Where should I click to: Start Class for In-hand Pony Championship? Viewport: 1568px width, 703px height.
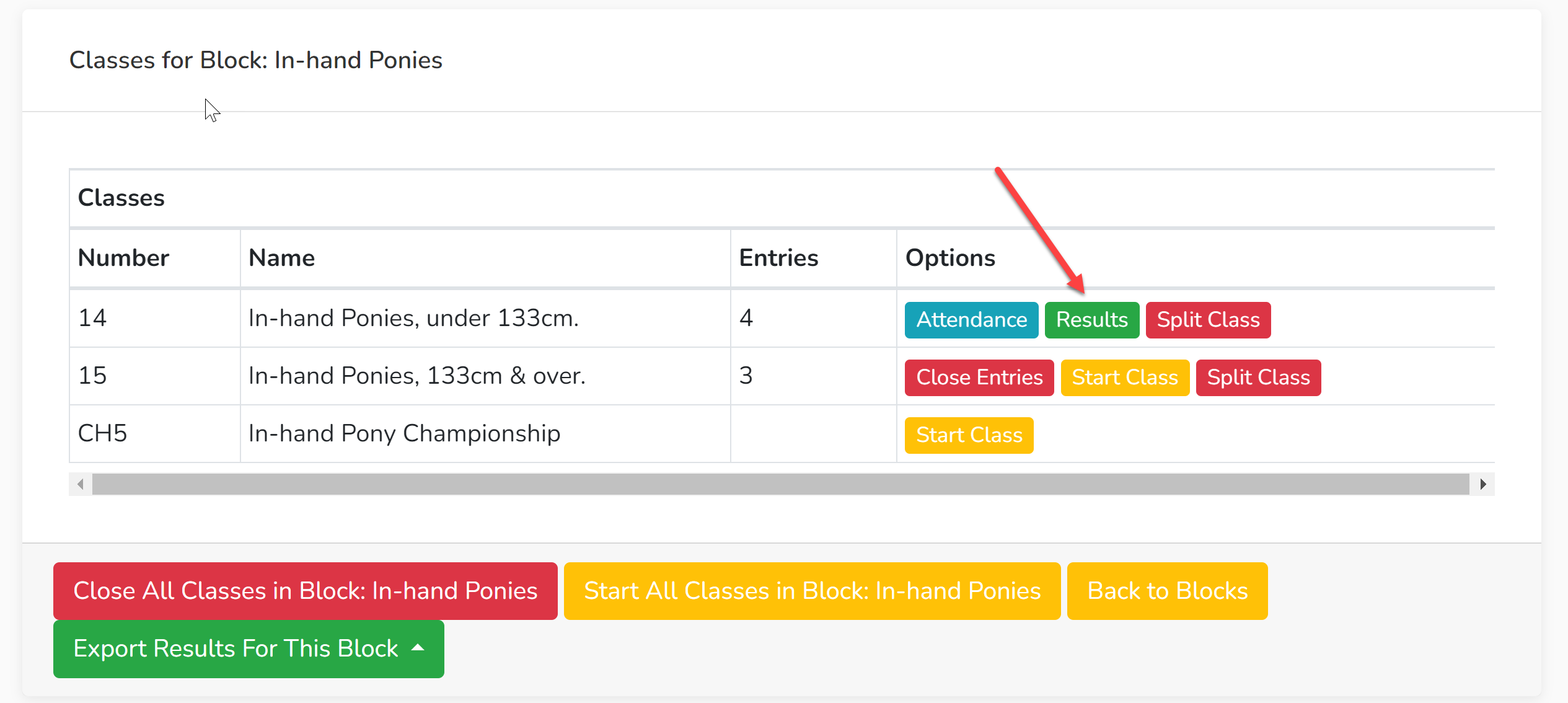pyautogui.click(x=969, y=435)
